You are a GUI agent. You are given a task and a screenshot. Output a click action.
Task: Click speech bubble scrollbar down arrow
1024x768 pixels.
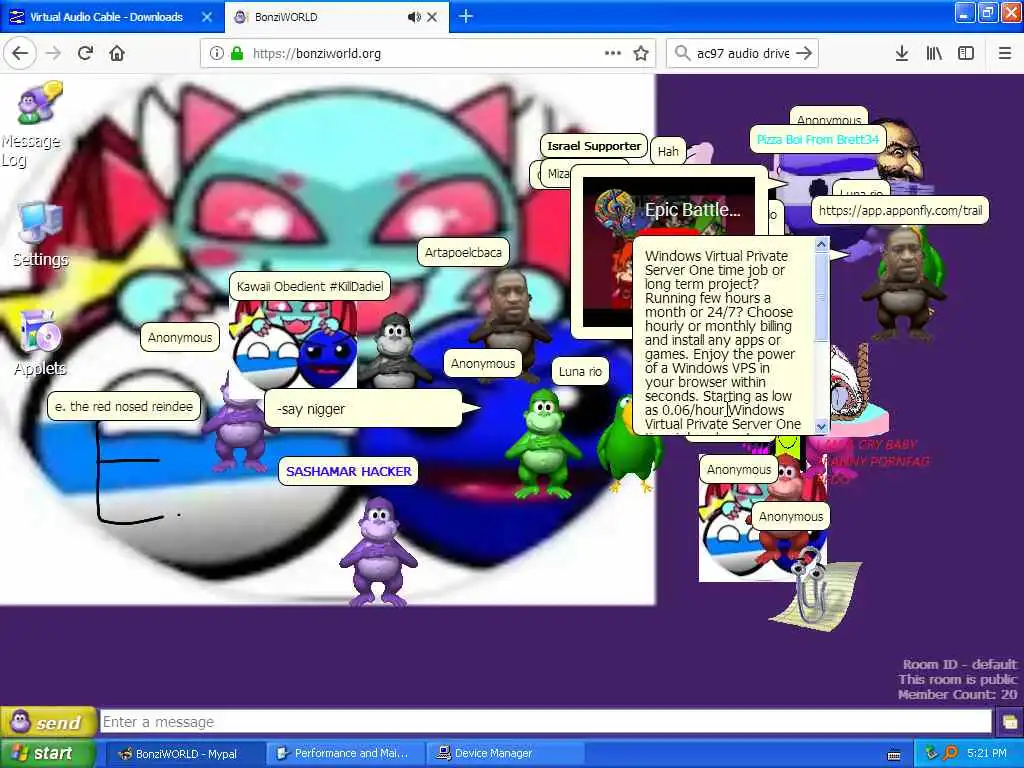822,426
